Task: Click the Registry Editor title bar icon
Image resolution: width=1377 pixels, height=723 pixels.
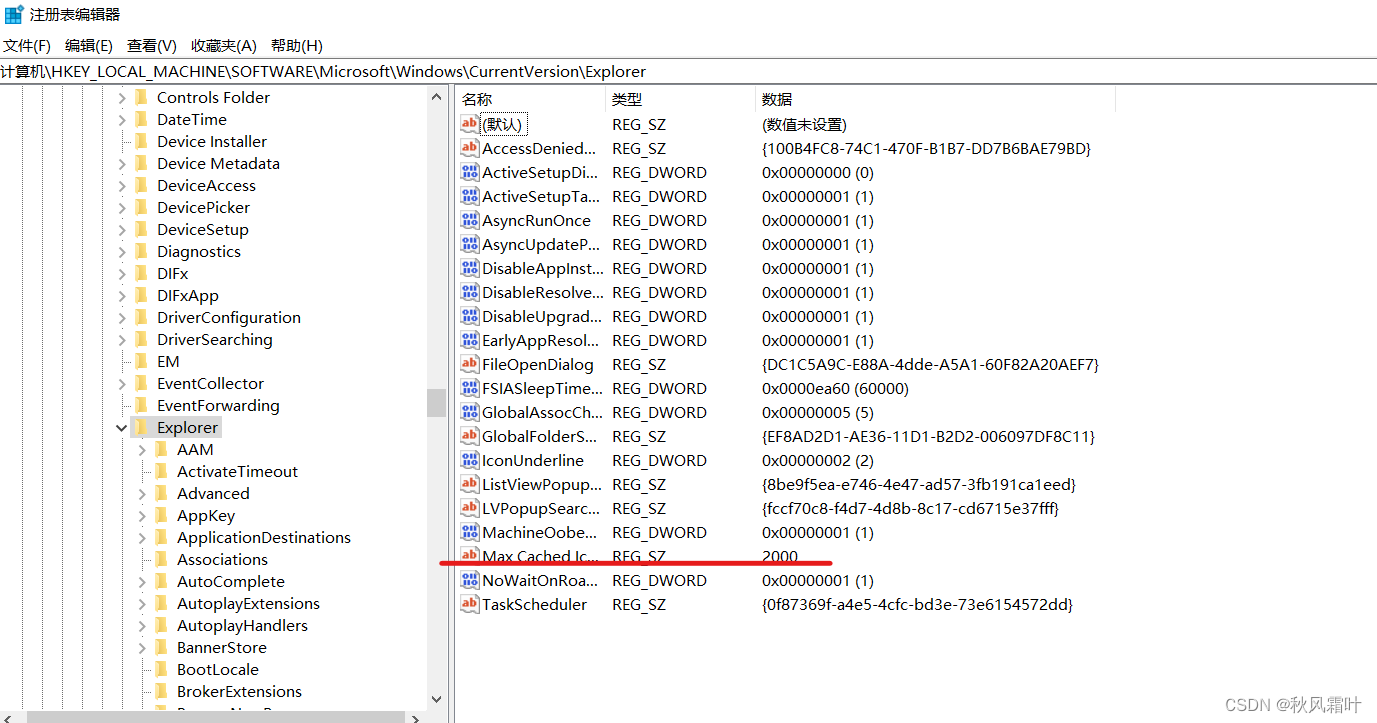Action: (x=14, y=14)
